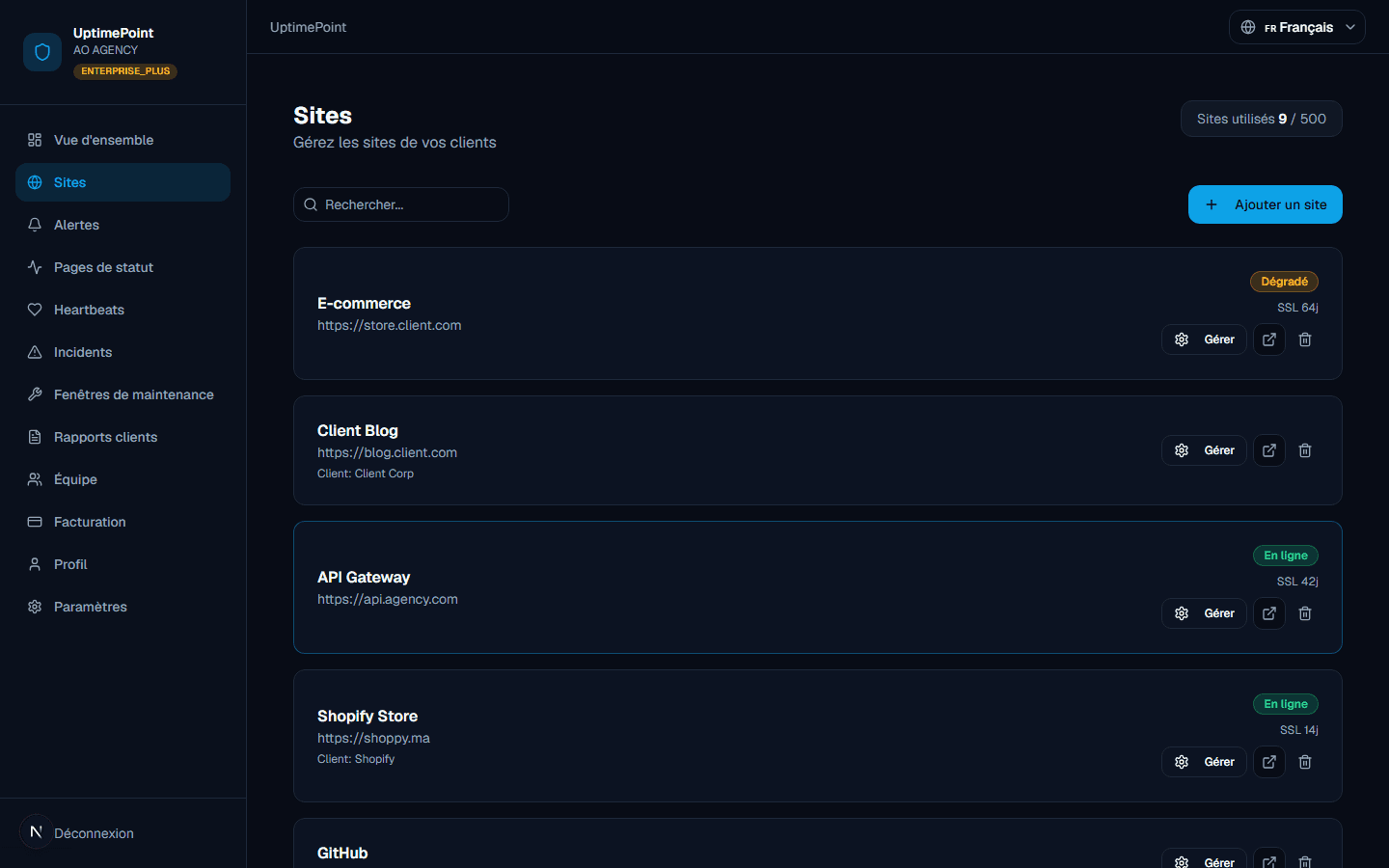Click the UptimePoint shield logo
The height and width of the screenshot is (868, 1389).
click(x=42, y=52)
